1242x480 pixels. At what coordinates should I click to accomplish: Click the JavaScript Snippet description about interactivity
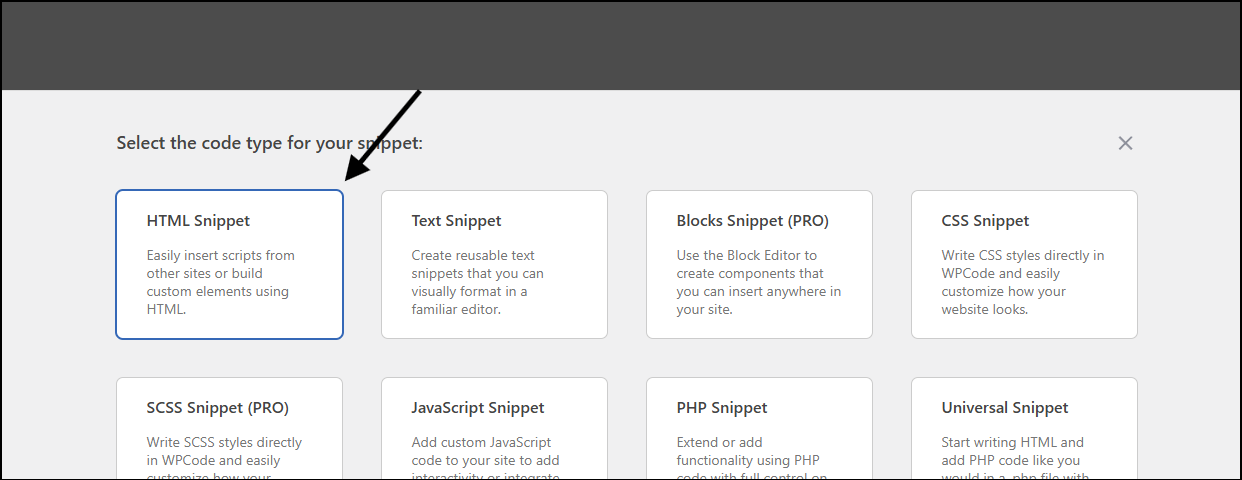pyautogui.click(x=486, y=460)
